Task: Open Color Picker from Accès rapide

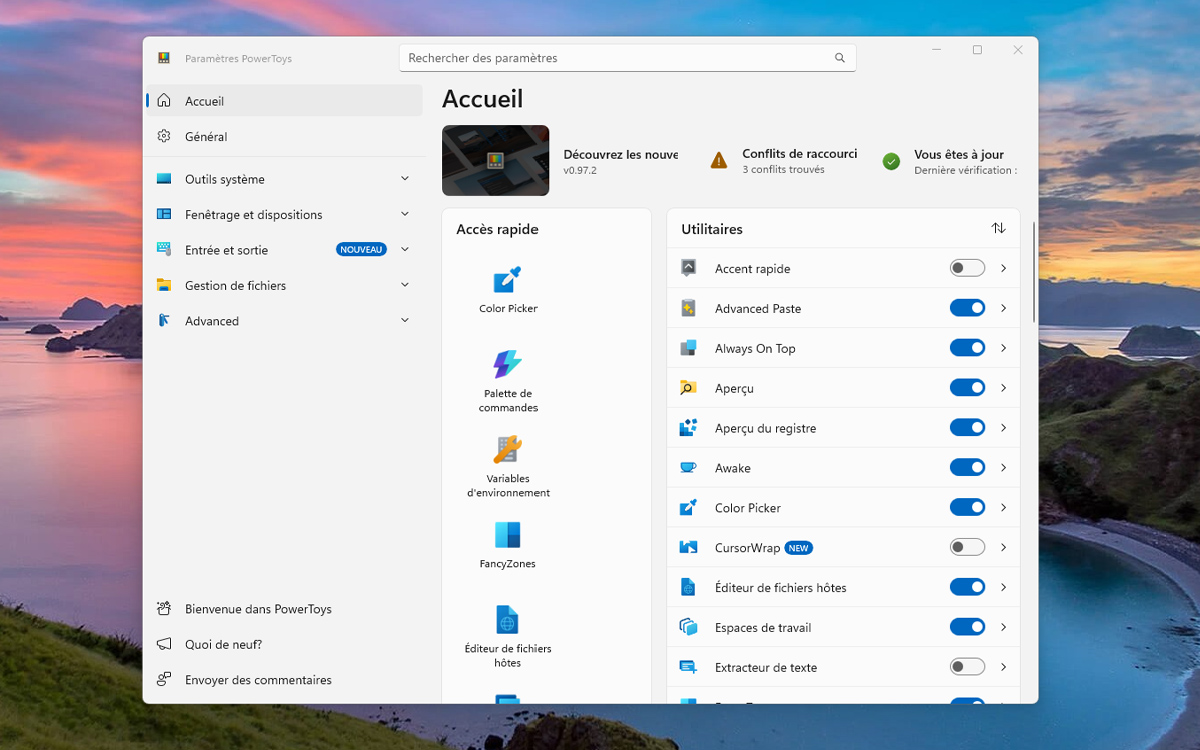Action: [508, 280]
